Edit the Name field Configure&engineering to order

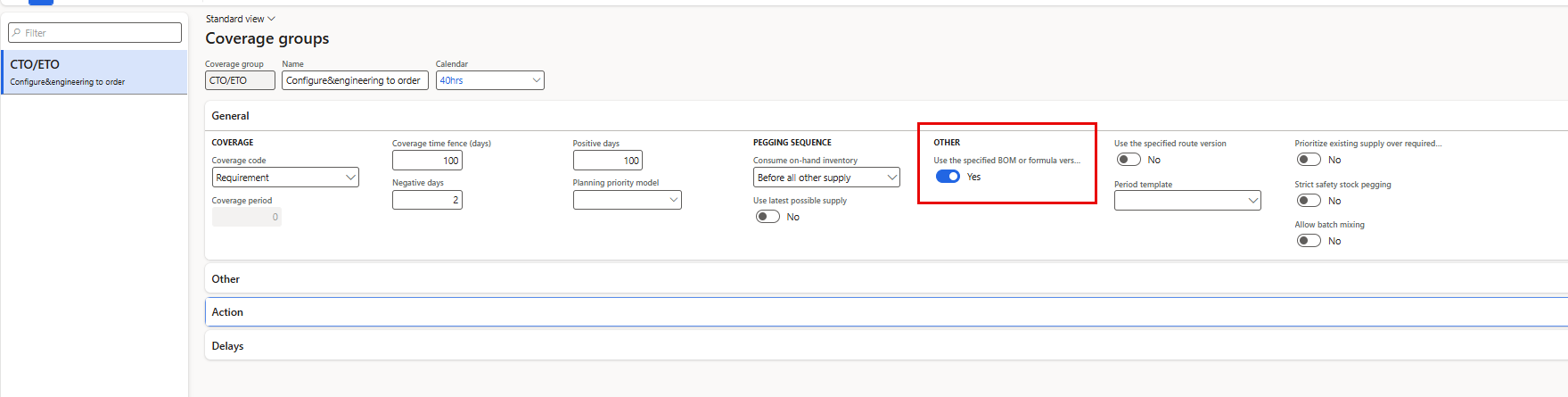(355, 80)
